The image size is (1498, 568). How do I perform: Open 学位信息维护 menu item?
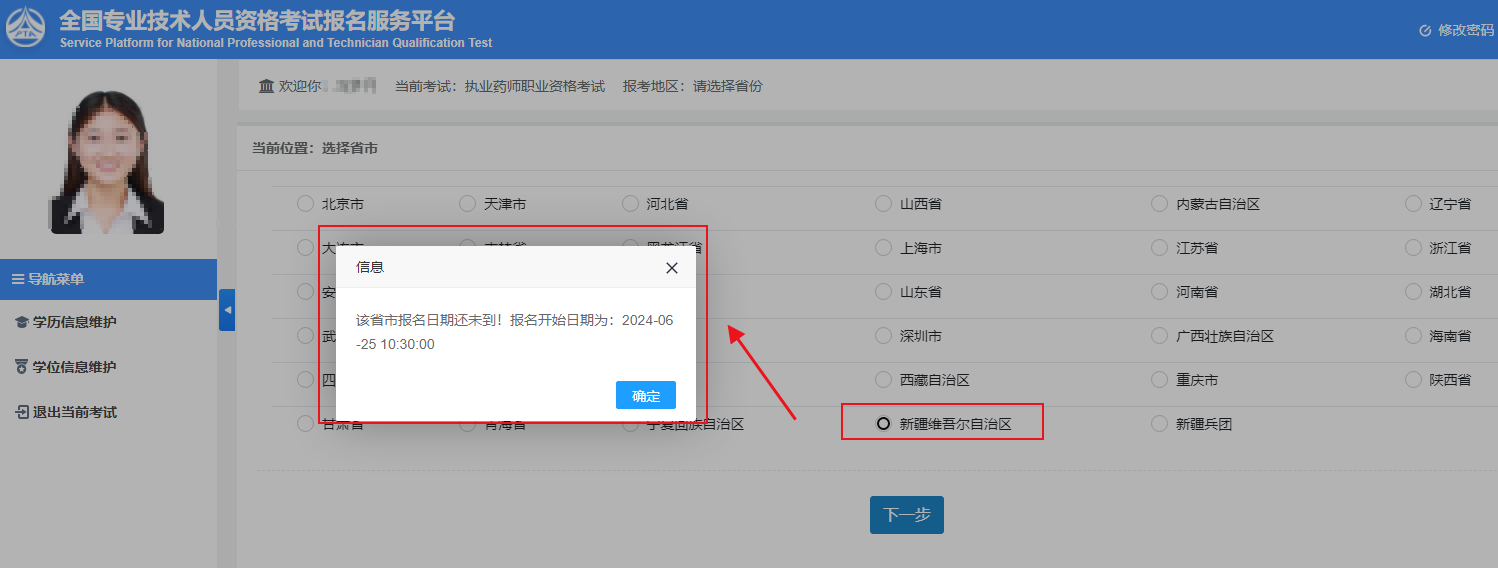point(74,367)
